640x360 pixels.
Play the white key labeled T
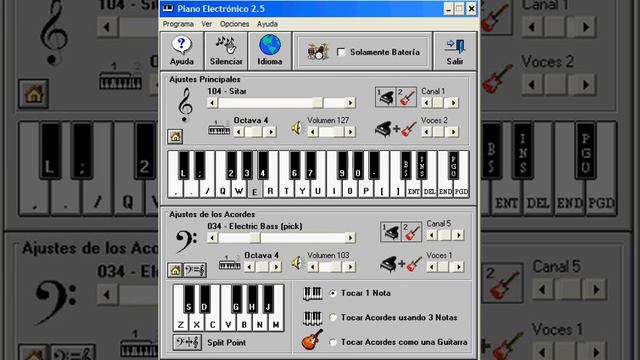coord(287,191)
